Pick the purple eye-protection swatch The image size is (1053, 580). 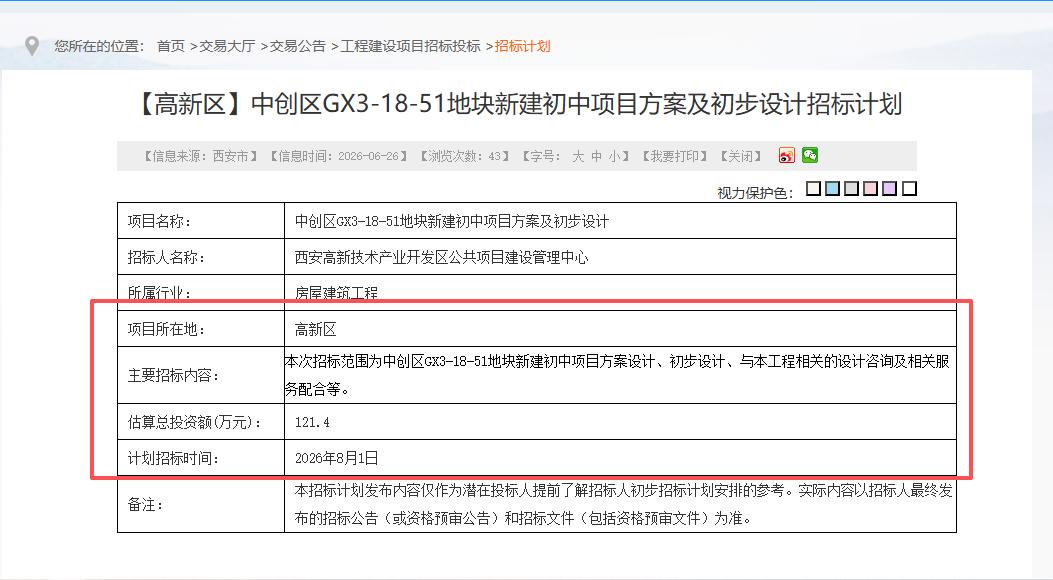tap(890, 188)
